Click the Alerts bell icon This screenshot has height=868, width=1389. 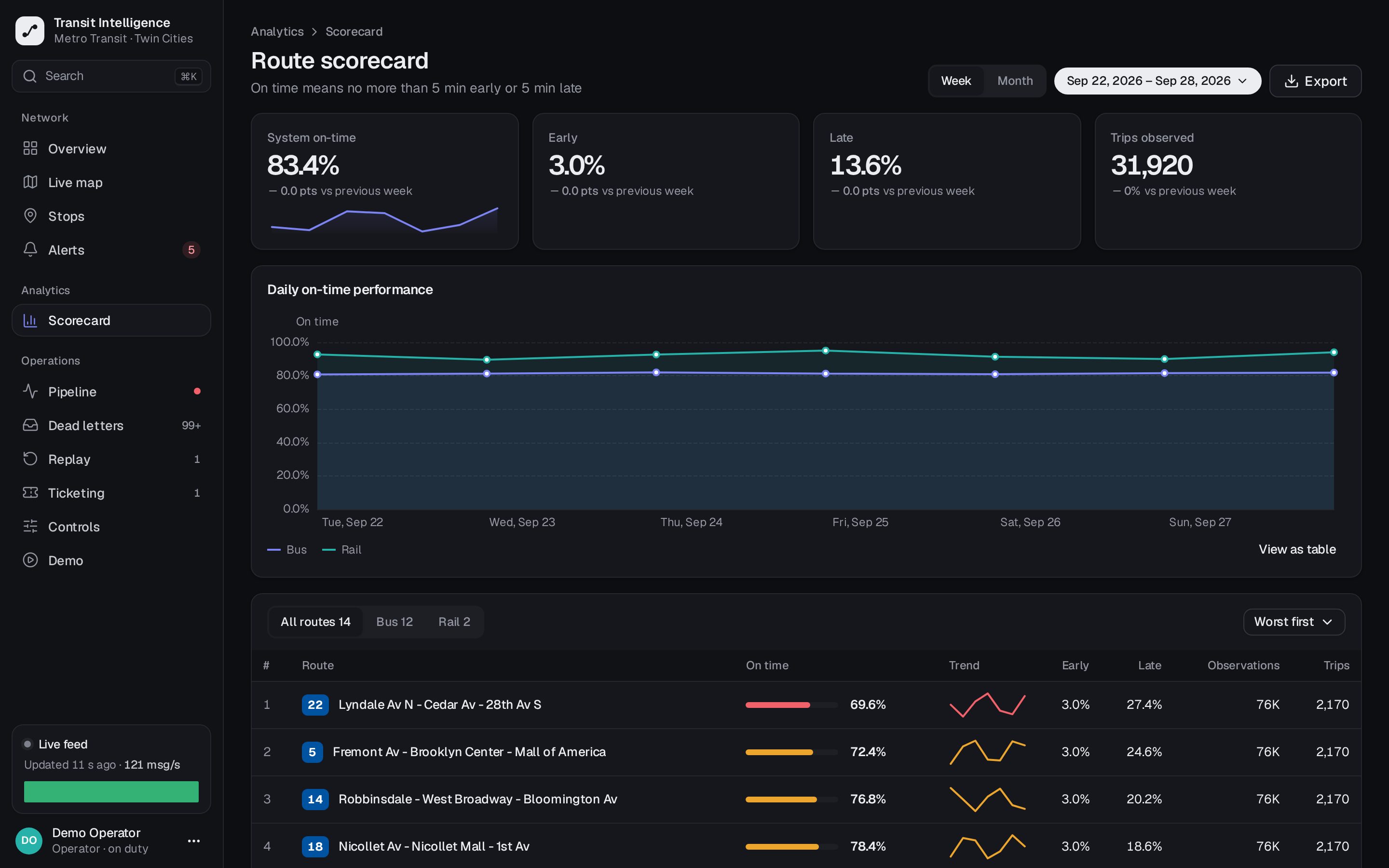click(x=30, y=249)
